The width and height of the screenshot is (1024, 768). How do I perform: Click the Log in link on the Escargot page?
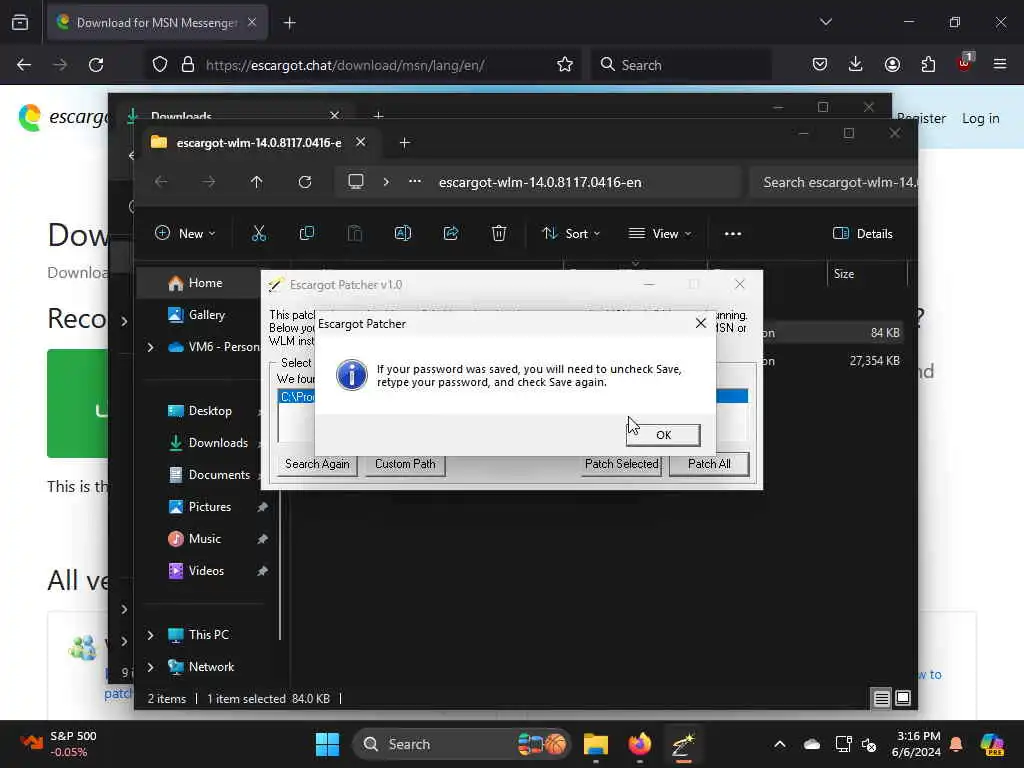pyautogui.click(x=980, y=118)
